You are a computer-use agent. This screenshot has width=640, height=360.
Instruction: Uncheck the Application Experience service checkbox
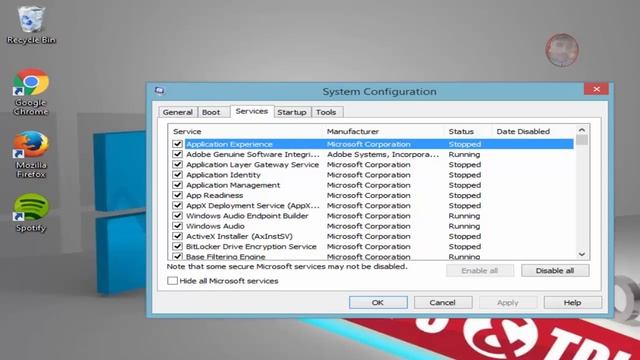tap(177, 144)
